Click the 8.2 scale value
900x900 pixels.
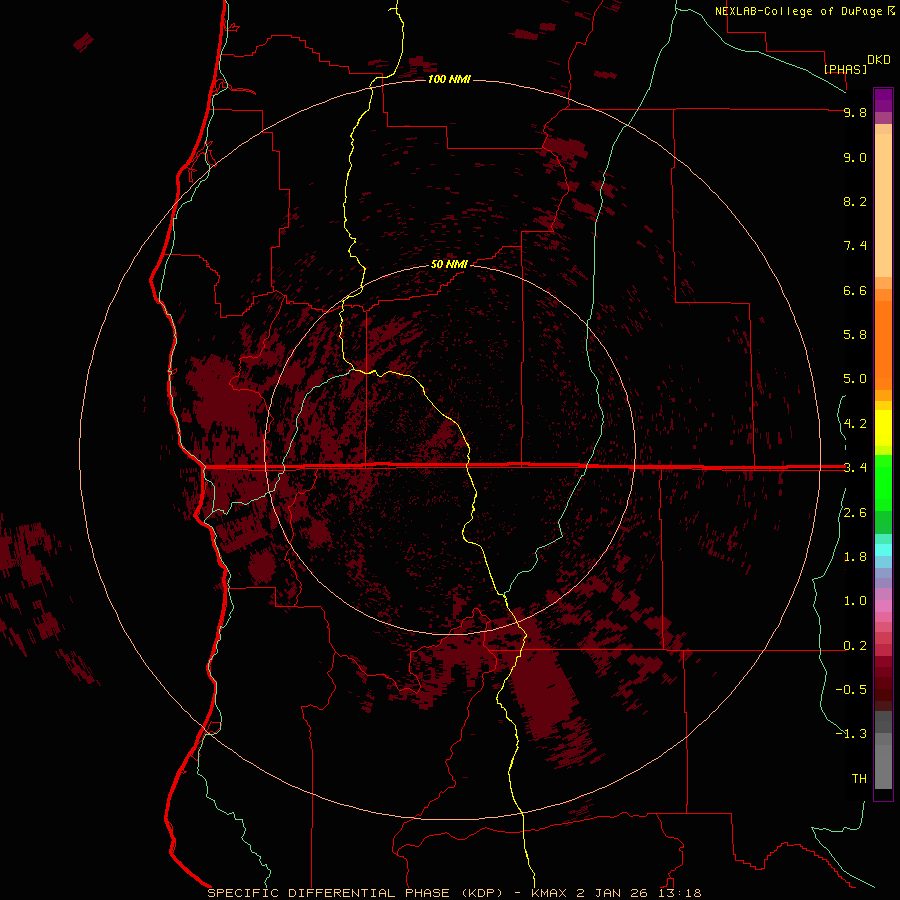855,201
